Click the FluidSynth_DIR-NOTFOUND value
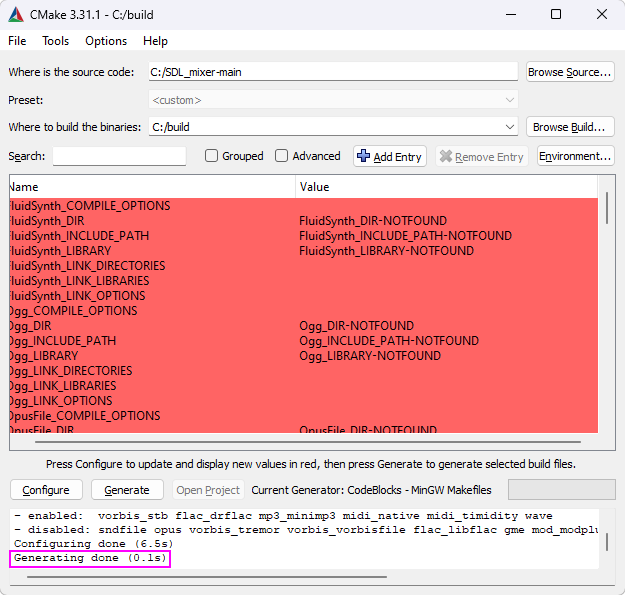The height and width of the screenshot is (595, 625). coord(373,221)
